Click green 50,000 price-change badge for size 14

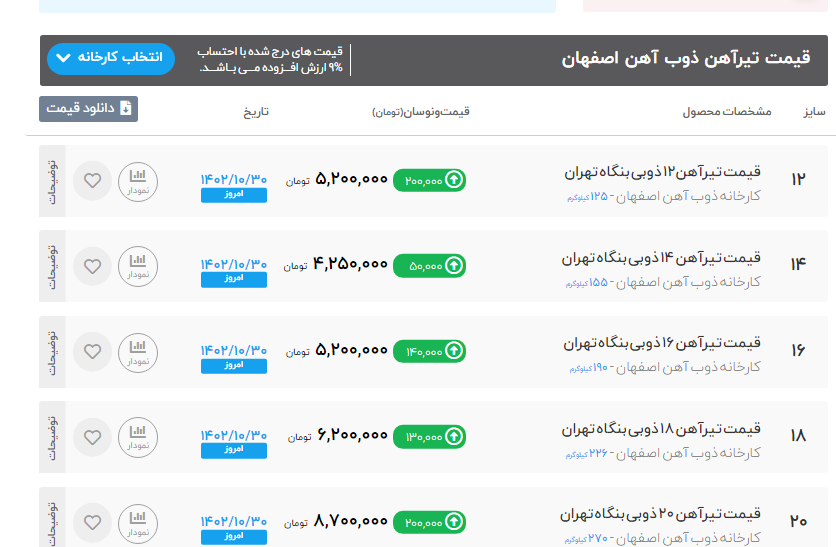[429, 266]
